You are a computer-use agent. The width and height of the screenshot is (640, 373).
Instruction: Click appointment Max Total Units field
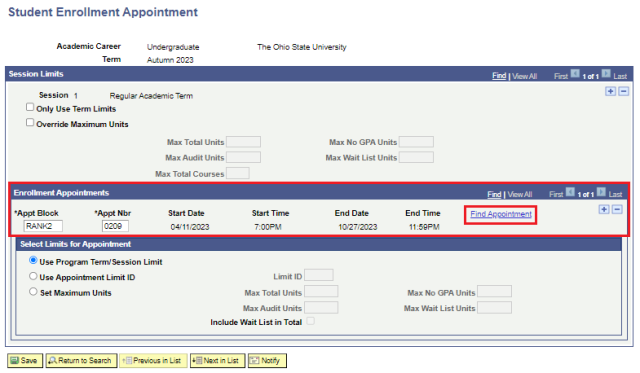click(321, 291)
